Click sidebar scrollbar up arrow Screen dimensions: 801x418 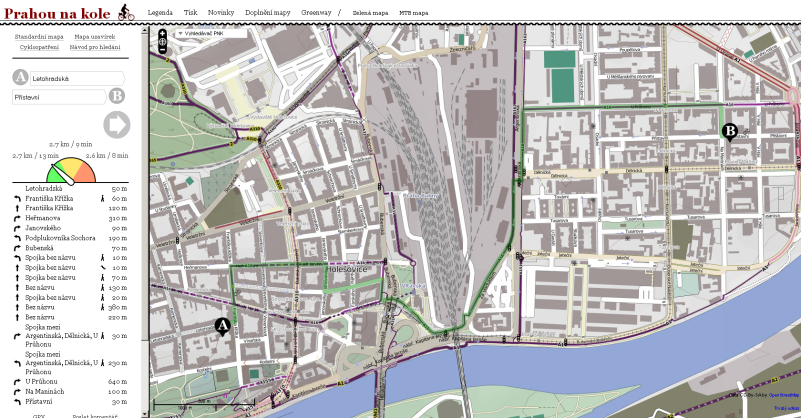[145, 30]
